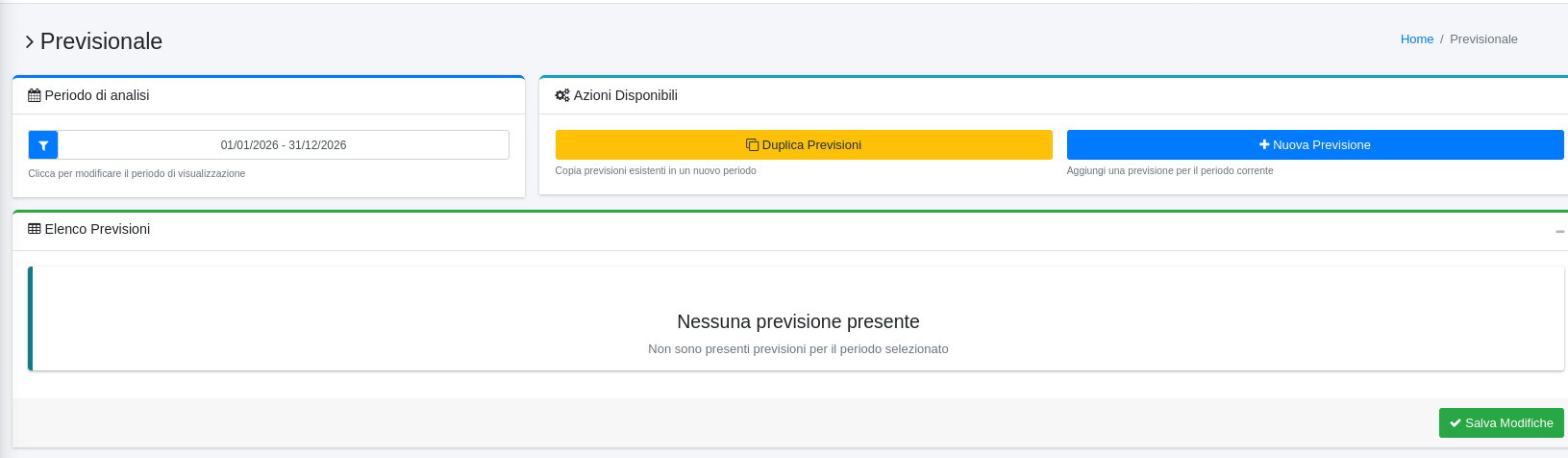
Task: Open the 01/01/2026 - 31/12/2026 date range field
Action: pyautogui.click(x=283, y=145)
